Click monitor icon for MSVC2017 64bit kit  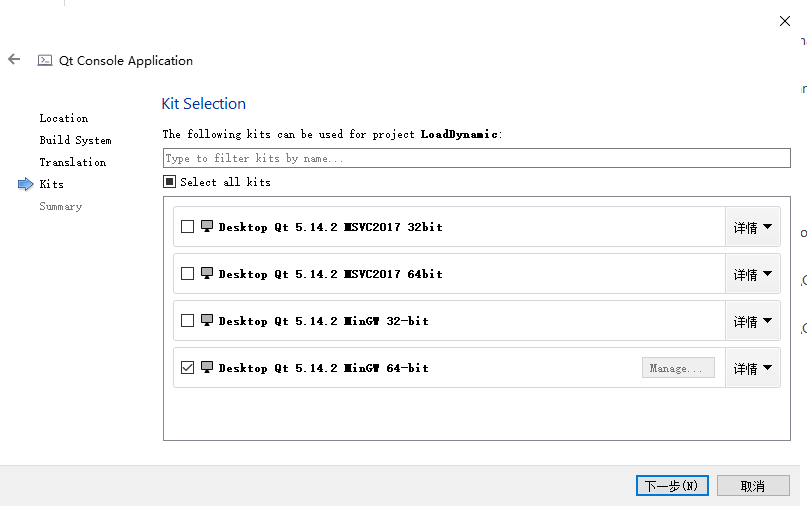click(207, 273)
